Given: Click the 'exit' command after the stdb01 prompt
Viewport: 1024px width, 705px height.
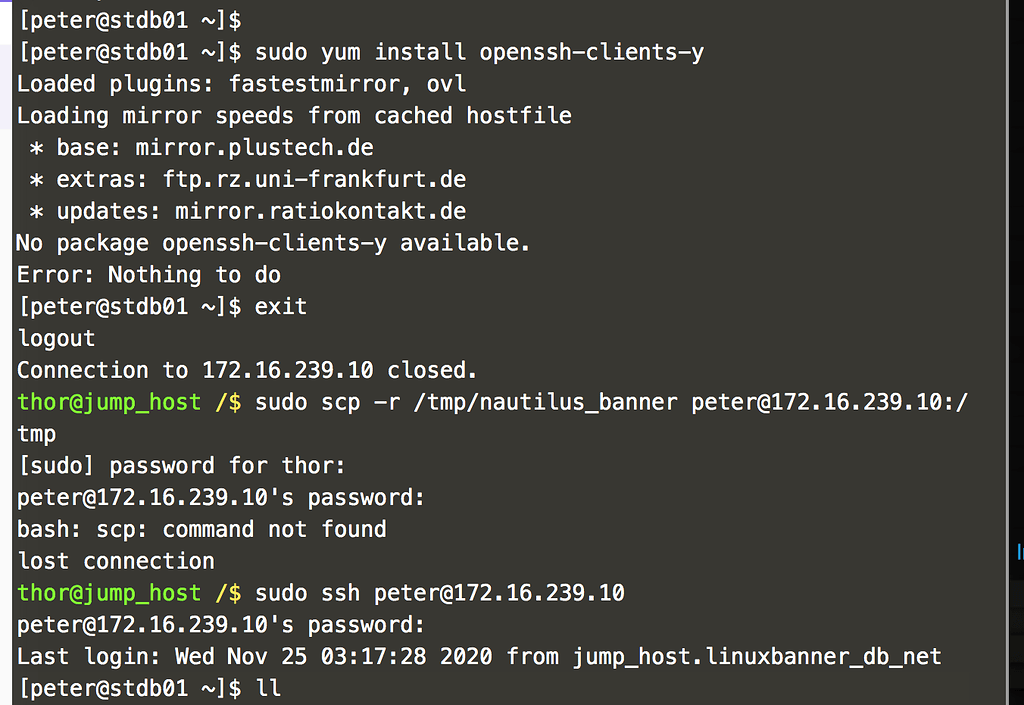Looking at the screenshot, I should (281, 306).
